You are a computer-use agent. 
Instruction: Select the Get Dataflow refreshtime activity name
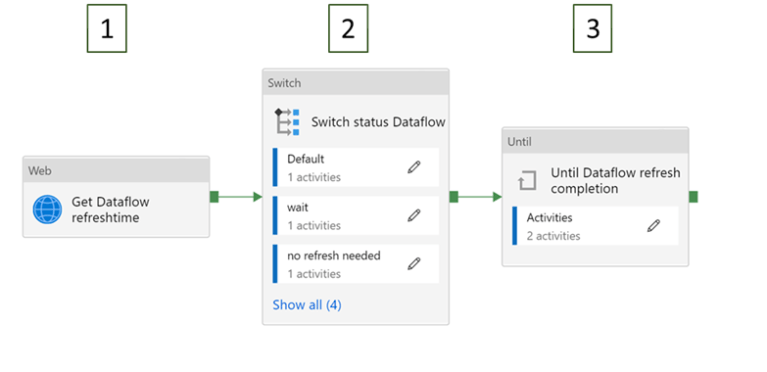coord(111,209)
